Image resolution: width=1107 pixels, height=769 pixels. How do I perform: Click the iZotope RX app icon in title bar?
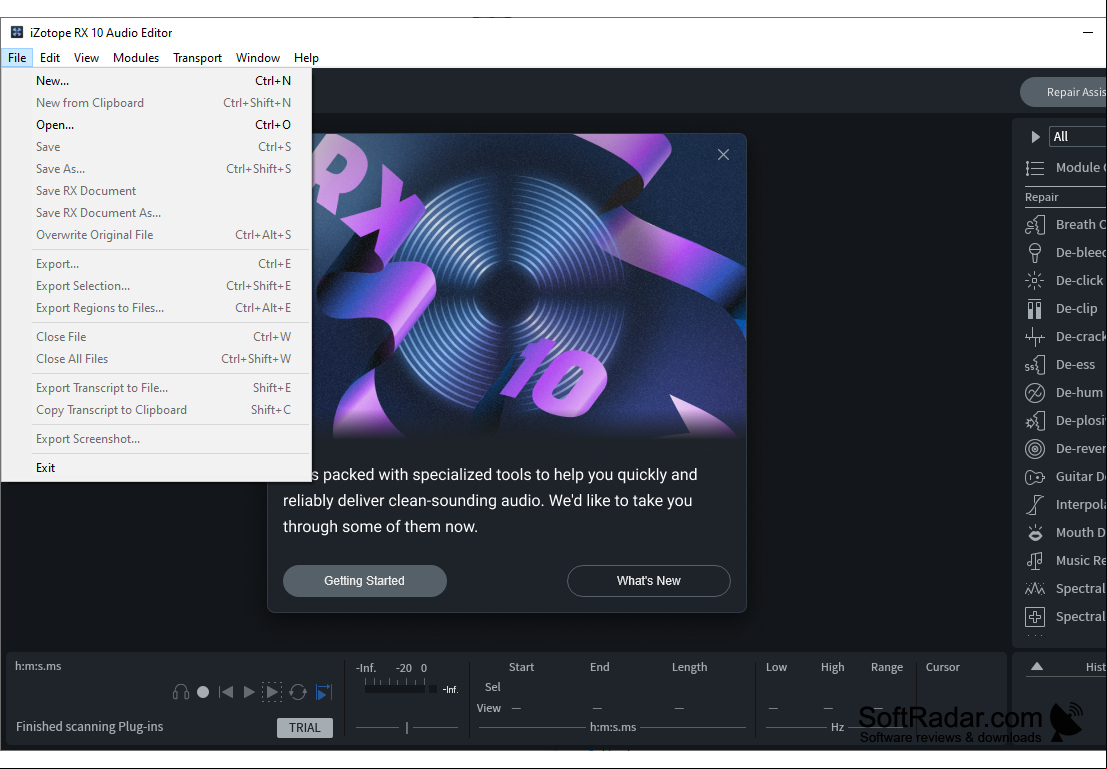tap(17, 32)
